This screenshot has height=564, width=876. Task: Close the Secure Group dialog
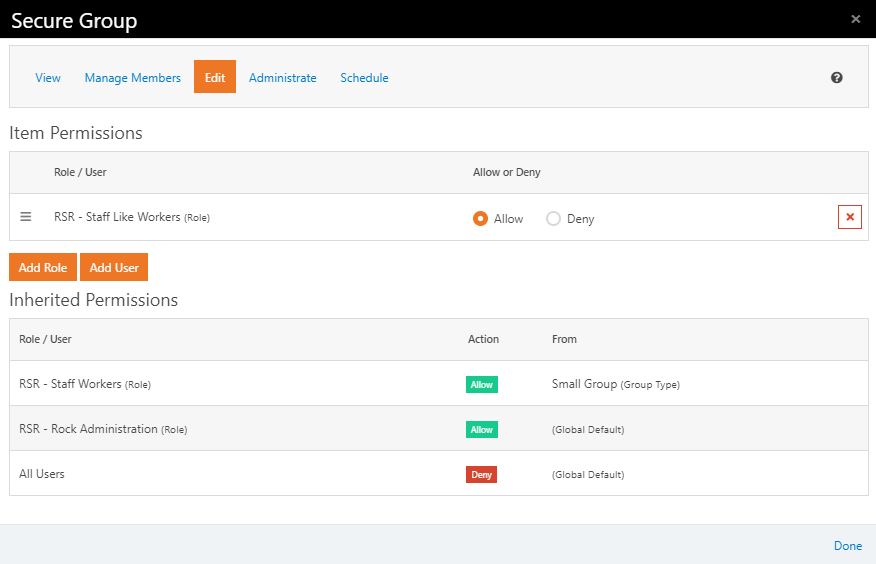855,19
